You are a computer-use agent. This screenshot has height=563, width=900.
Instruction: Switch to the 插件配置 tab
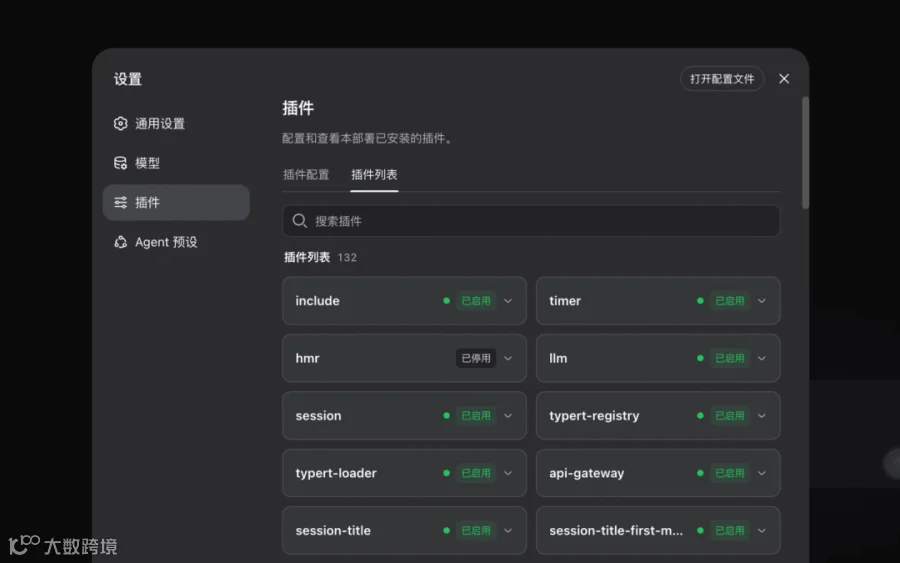pos(306,174)
